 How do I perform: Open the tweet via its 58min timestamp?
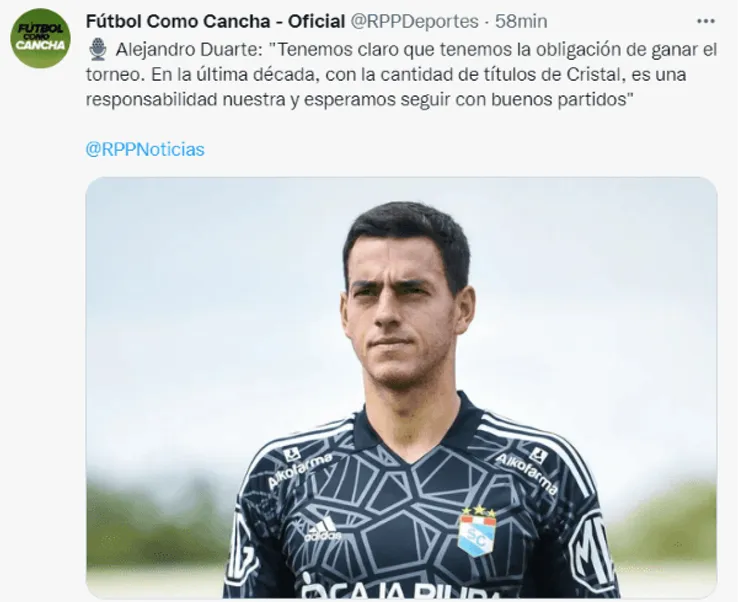click(521, 21)
